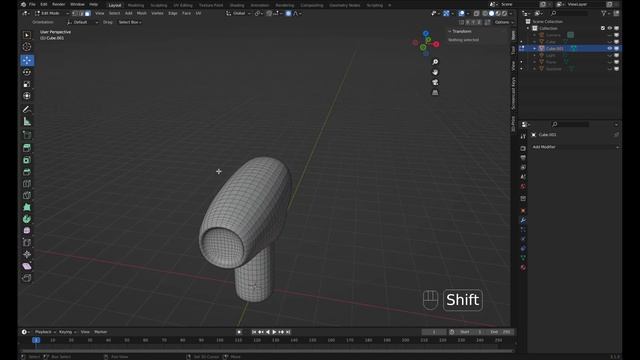Select the Add Cube tool
The height and width of the screenshot is (360, 640).
[27, 135]
